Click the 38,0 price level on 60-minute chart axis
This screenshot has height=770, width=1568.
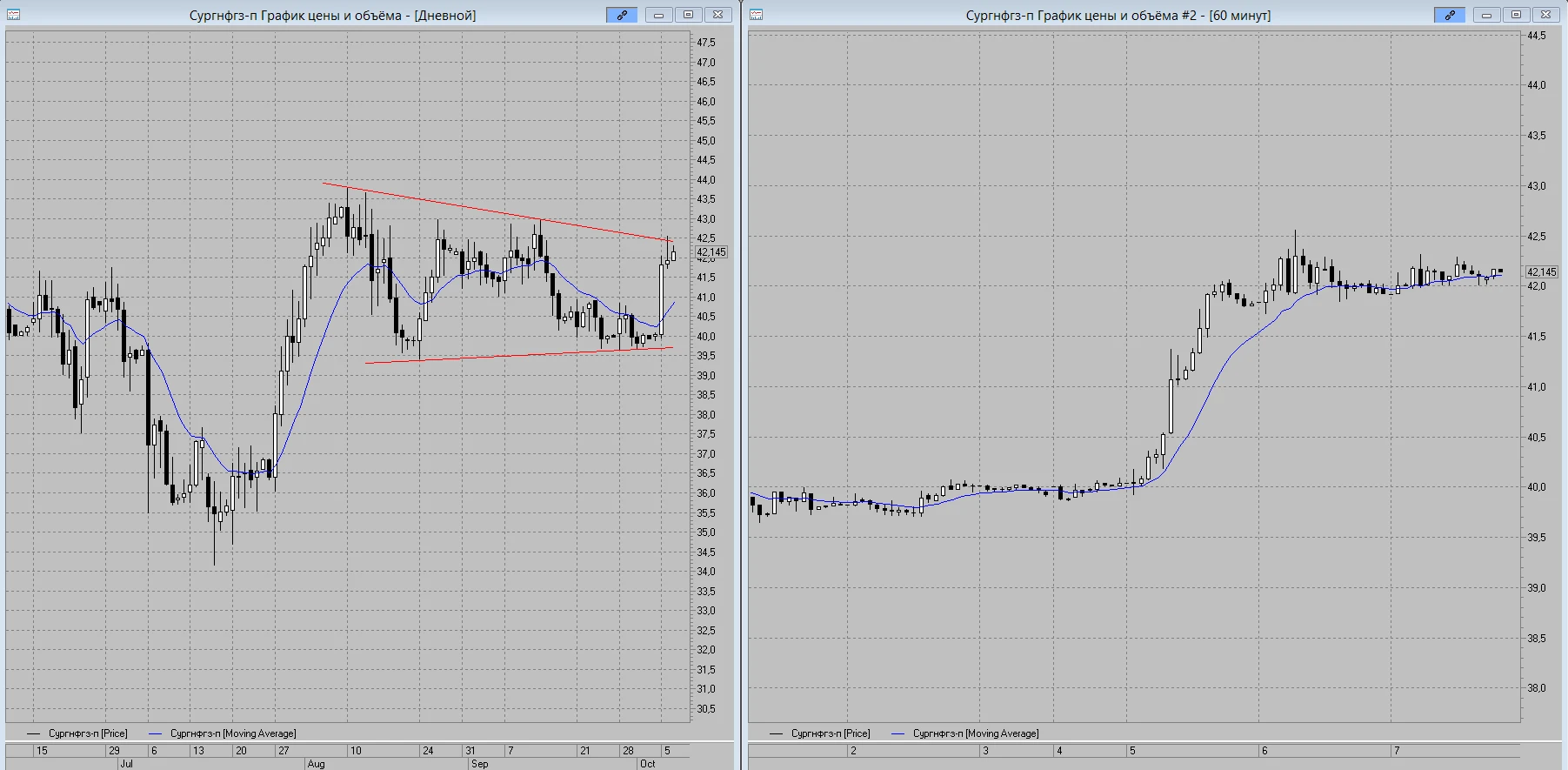tap(1537, 688)
